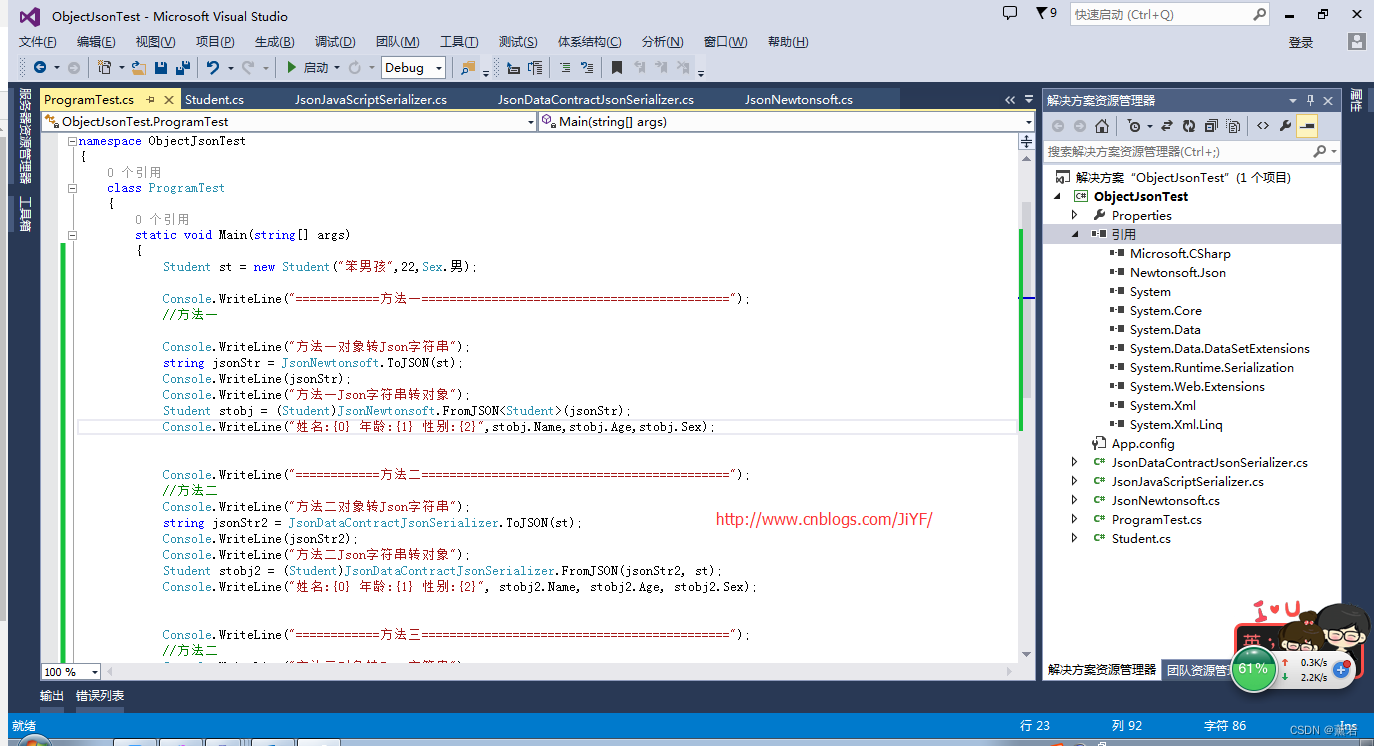The width and height of the screenshot is (1374, 746).
Task: Save all open files
Action: coord(183,68)
